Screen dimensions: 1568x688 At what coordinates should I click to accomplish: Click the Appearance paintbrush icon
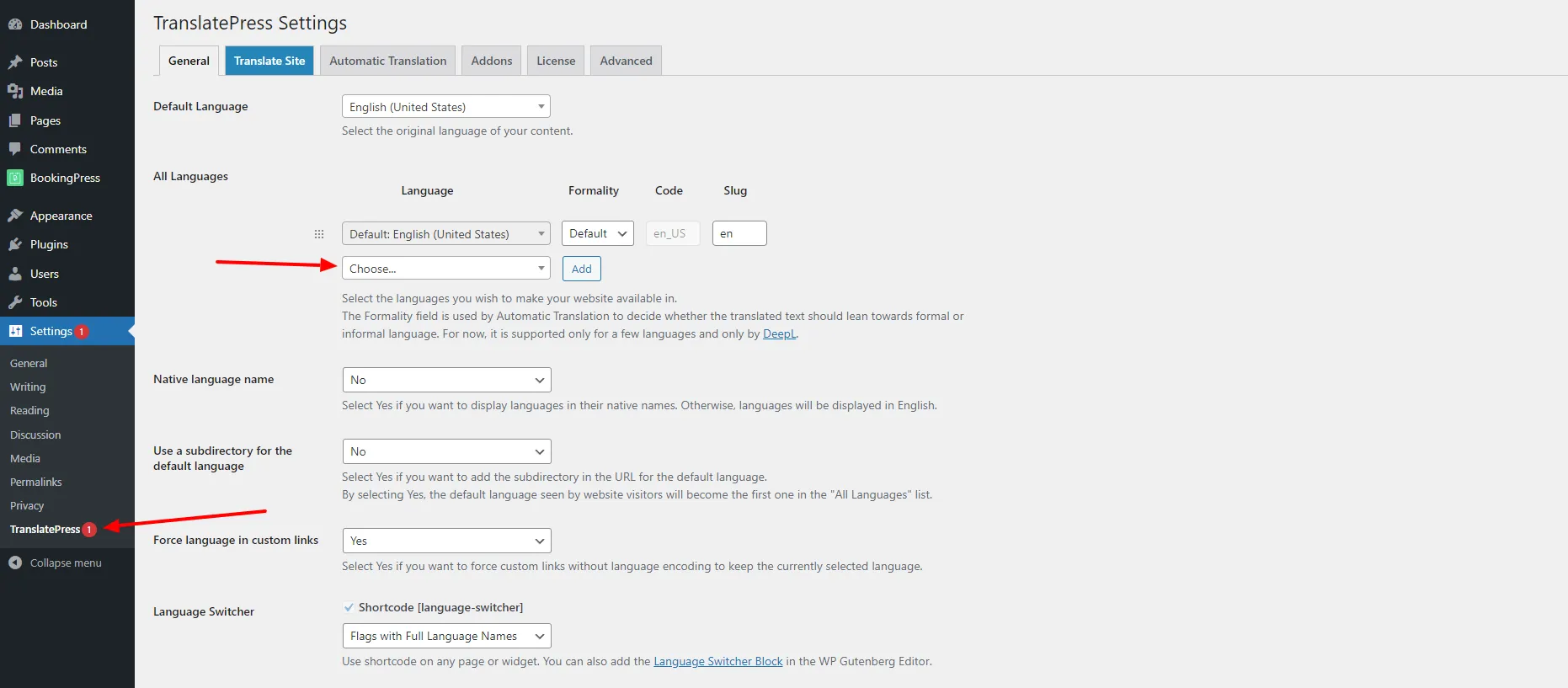[15, 216]
